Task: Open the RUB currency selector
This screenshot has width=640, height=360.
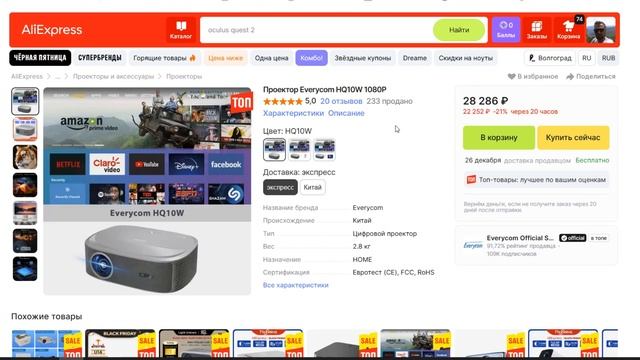Action: 608,58
